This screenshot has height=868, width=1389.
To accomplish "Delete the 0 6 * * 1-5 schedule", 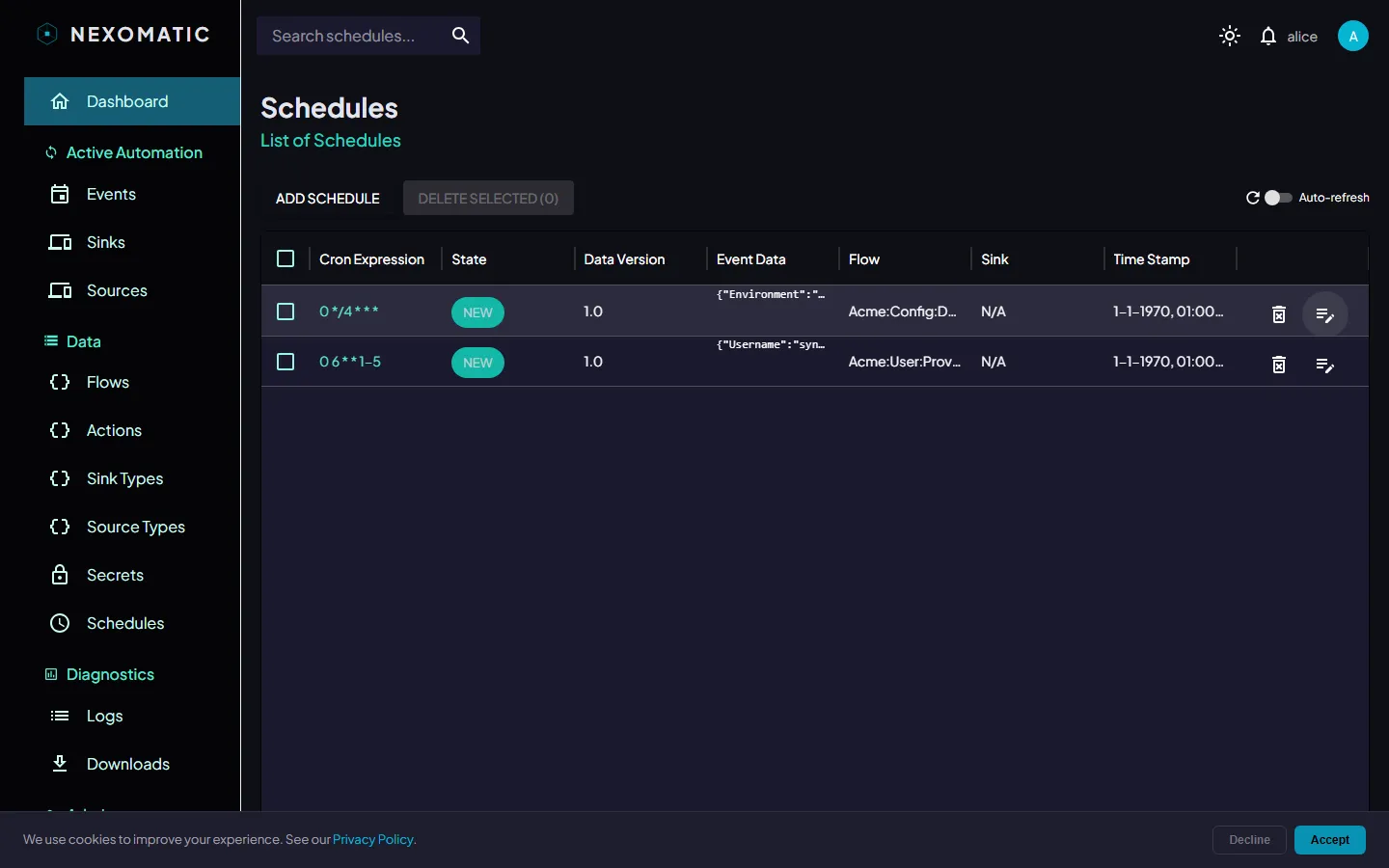I will pyautogui.click(x=1279, y=365).
